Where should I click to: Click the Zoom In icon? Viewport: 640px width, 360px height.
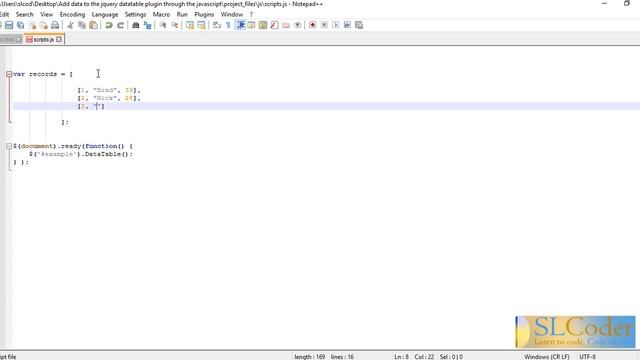click(163, 25)
